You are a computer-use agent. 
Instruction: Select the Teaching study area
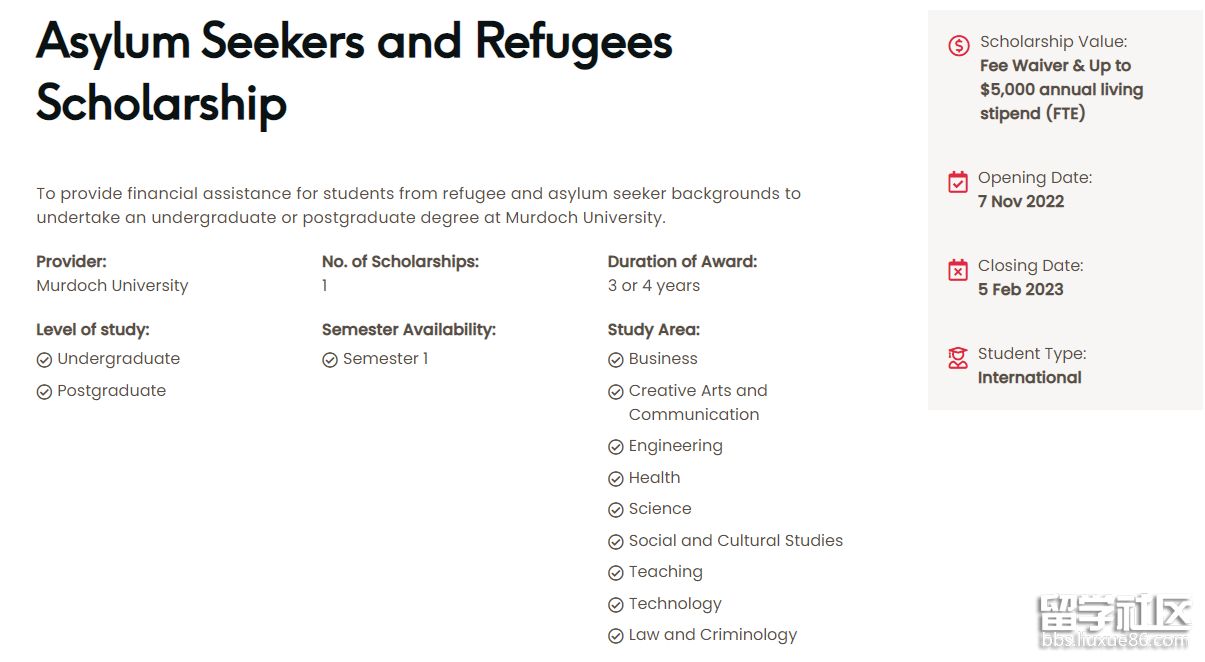(x=665, y=572)
